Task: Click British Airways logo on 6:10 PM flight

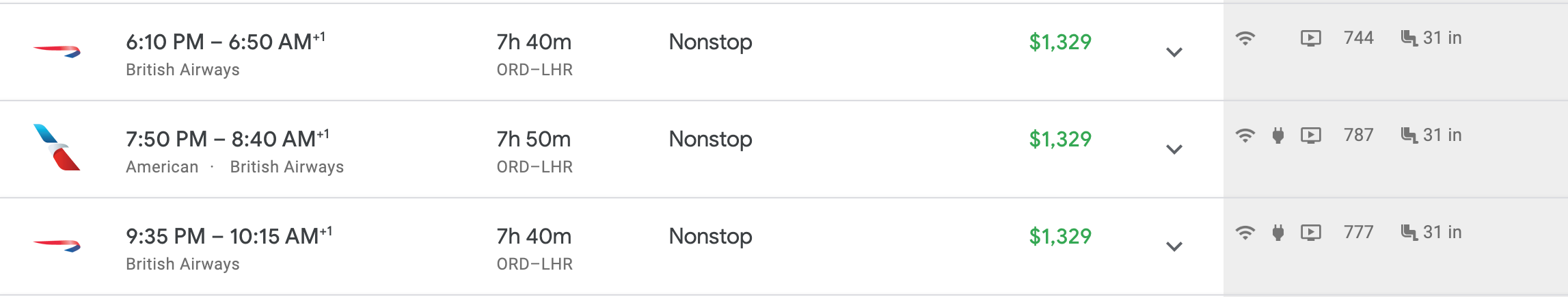Action: (57, 51)
